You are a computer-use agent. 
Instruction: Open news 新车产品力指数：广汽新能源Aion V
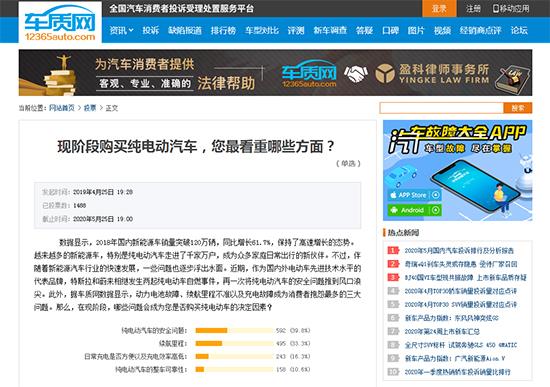coord(455,359)
